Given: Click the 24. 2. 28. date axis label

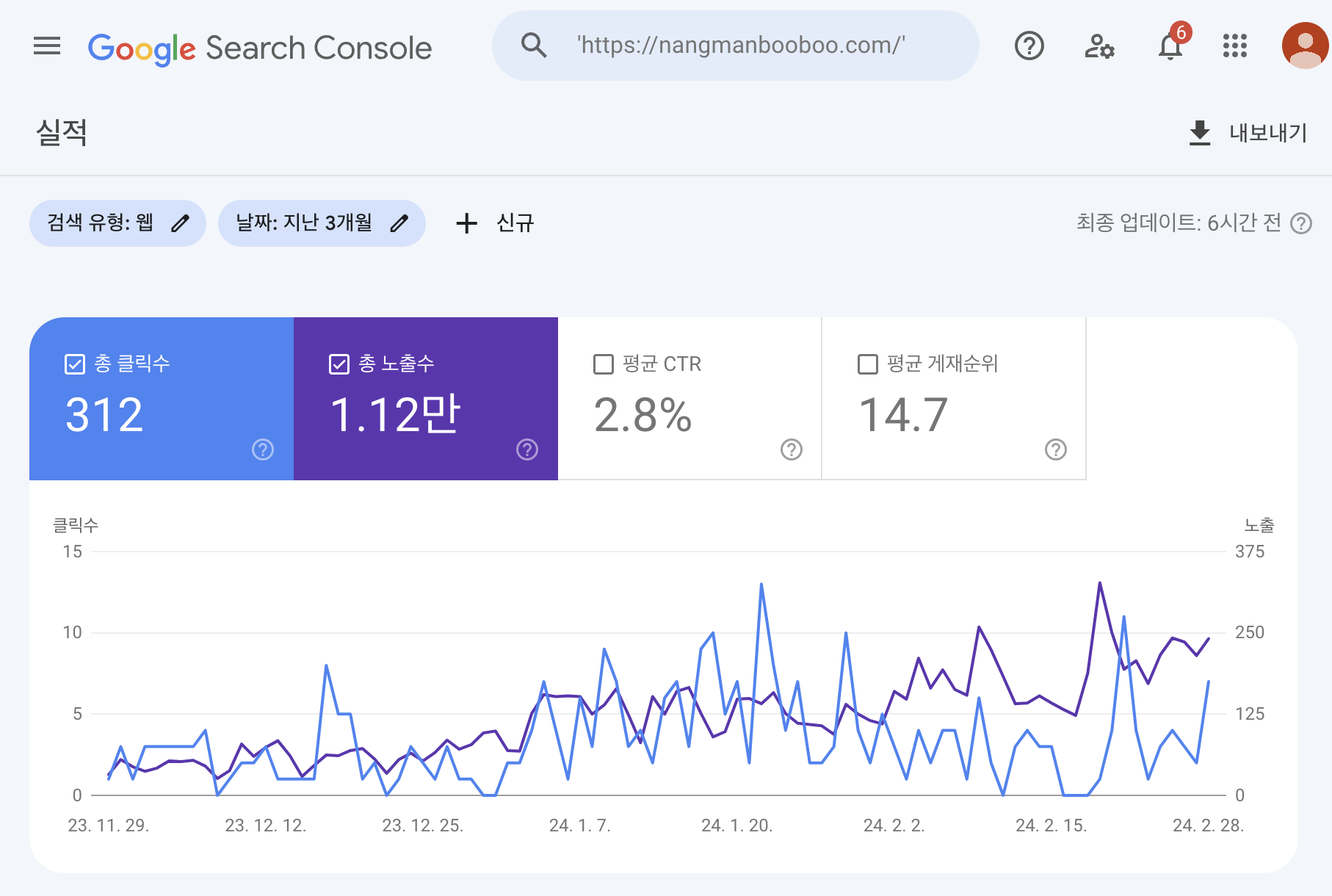Looking at the screenshot, I should pyautogui.click(x=1209, y=825).
